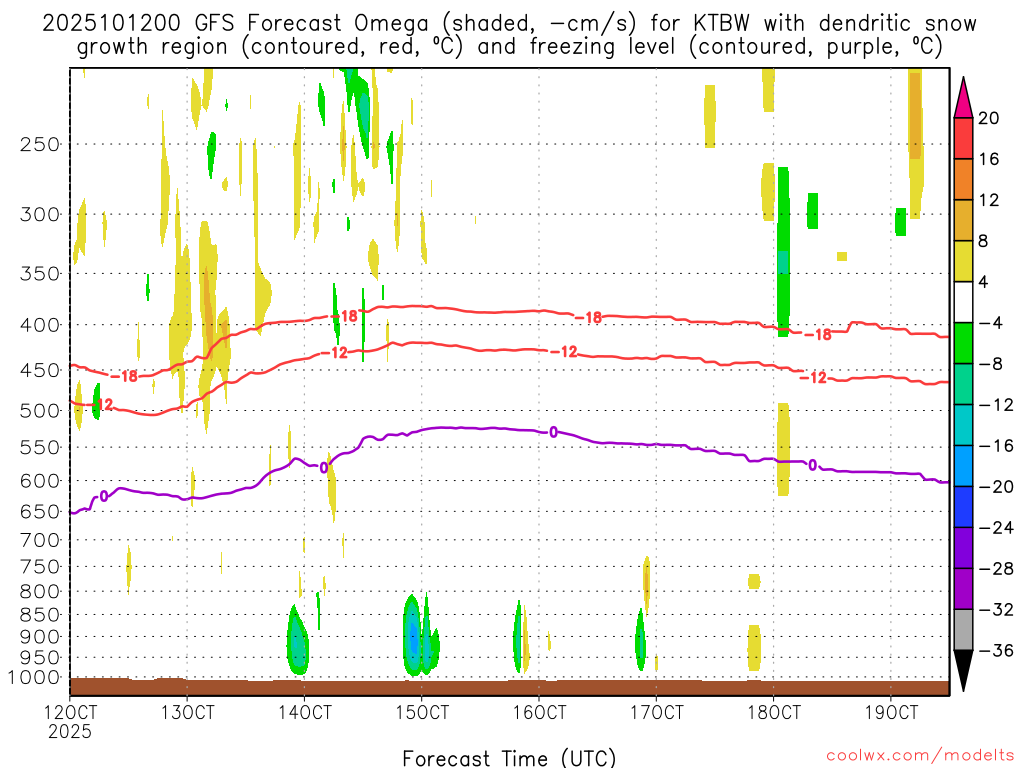Click the 550 pressure level label
This screenshot has width=1024, height=768.
[x=40, y=447]
